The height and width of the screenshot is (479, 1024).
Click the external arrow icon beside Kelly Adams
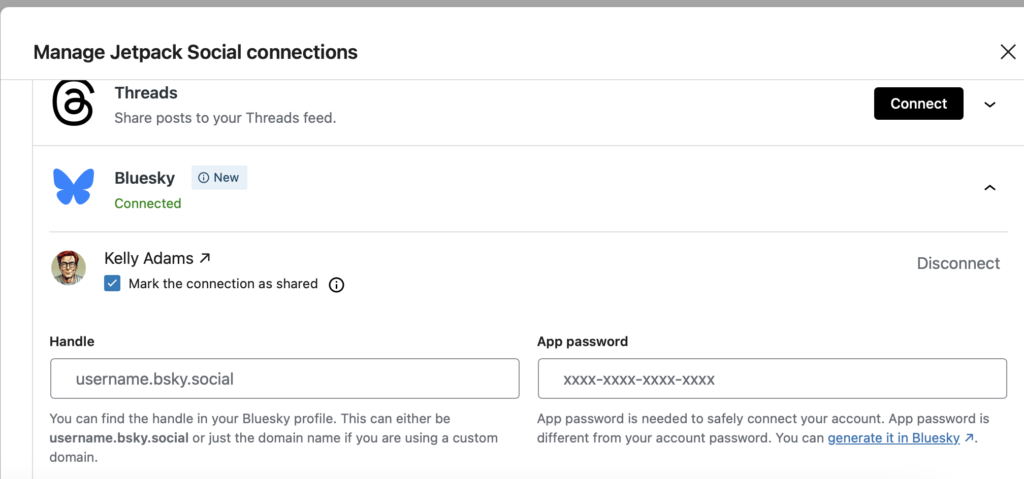tap(205, 258)
